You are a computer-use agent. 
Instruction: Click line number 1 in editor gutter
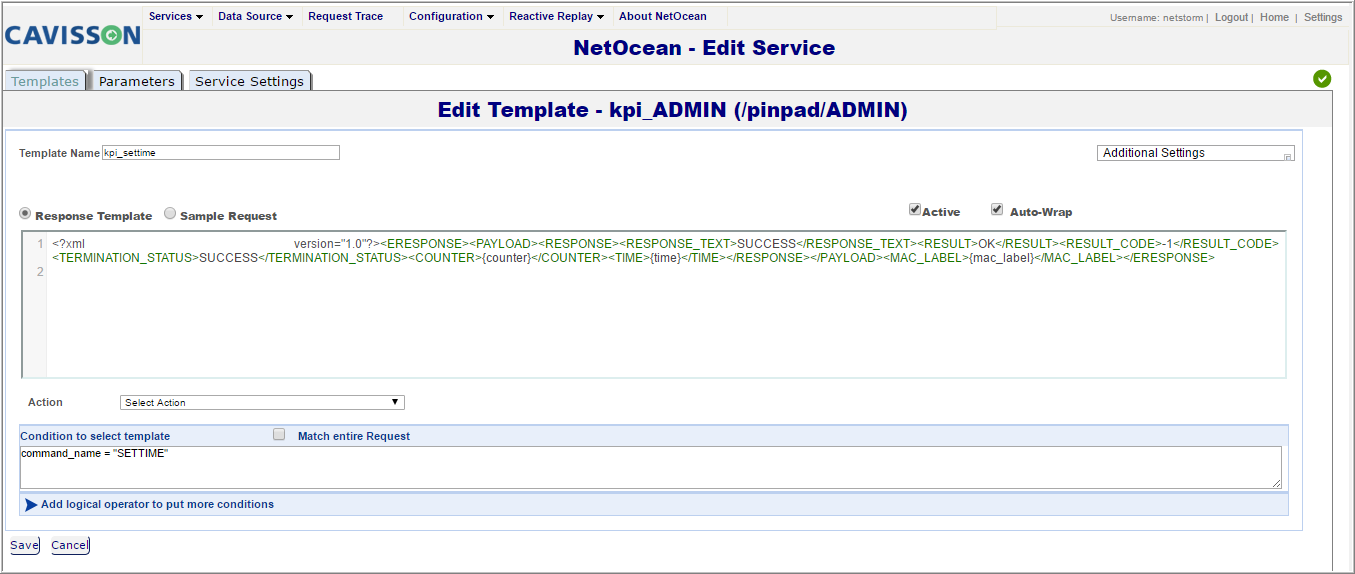[x=40, y=244]
